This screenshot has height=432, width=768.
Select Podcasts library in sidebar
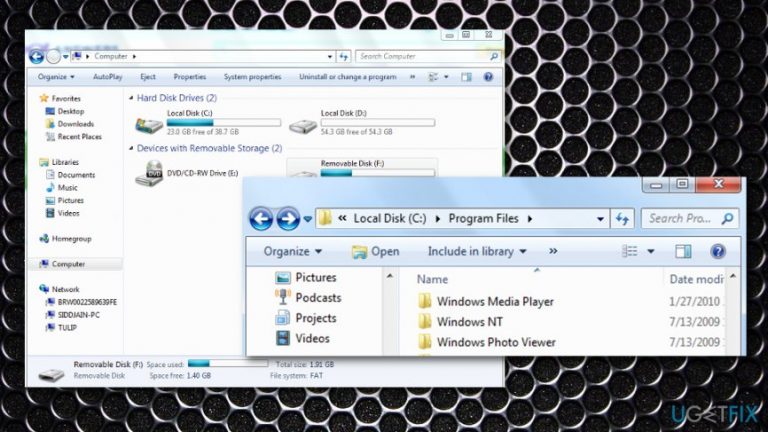click(x=308, y=297)
